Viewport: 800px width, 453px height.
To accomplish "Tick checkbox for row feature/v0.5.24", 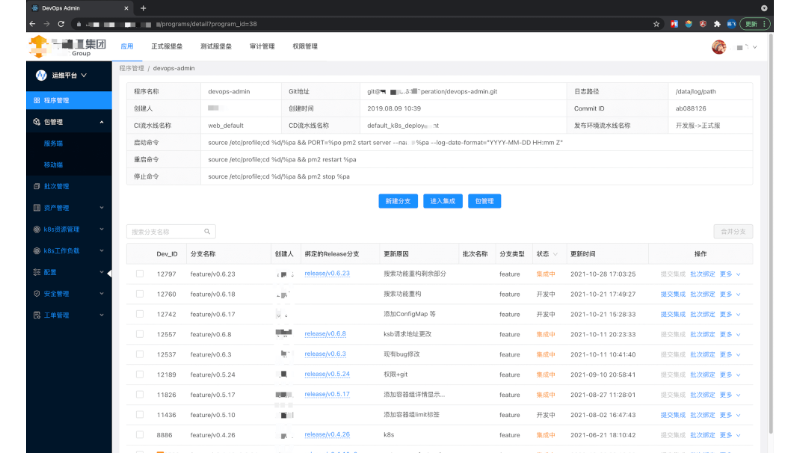I will (140, 374).
